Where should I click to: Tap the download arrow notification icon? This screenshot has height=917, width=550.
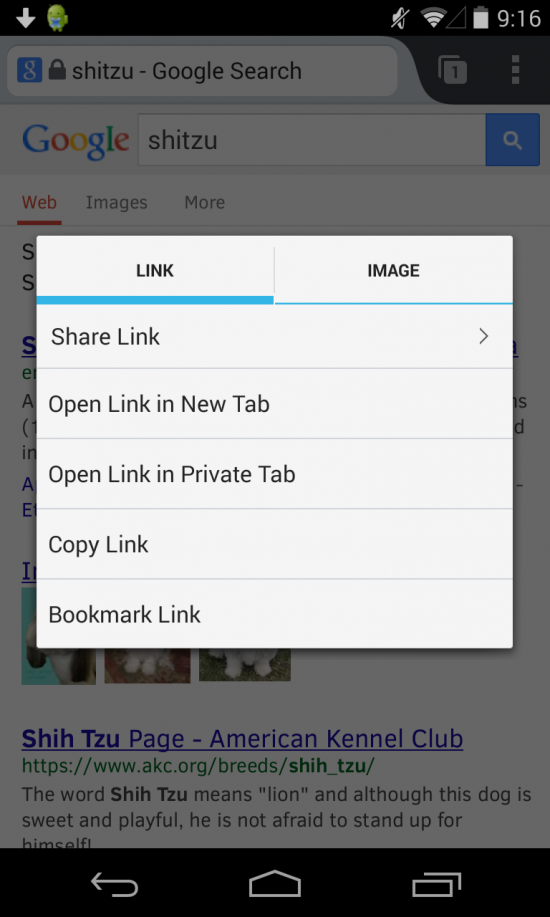(x=25, y=18)
